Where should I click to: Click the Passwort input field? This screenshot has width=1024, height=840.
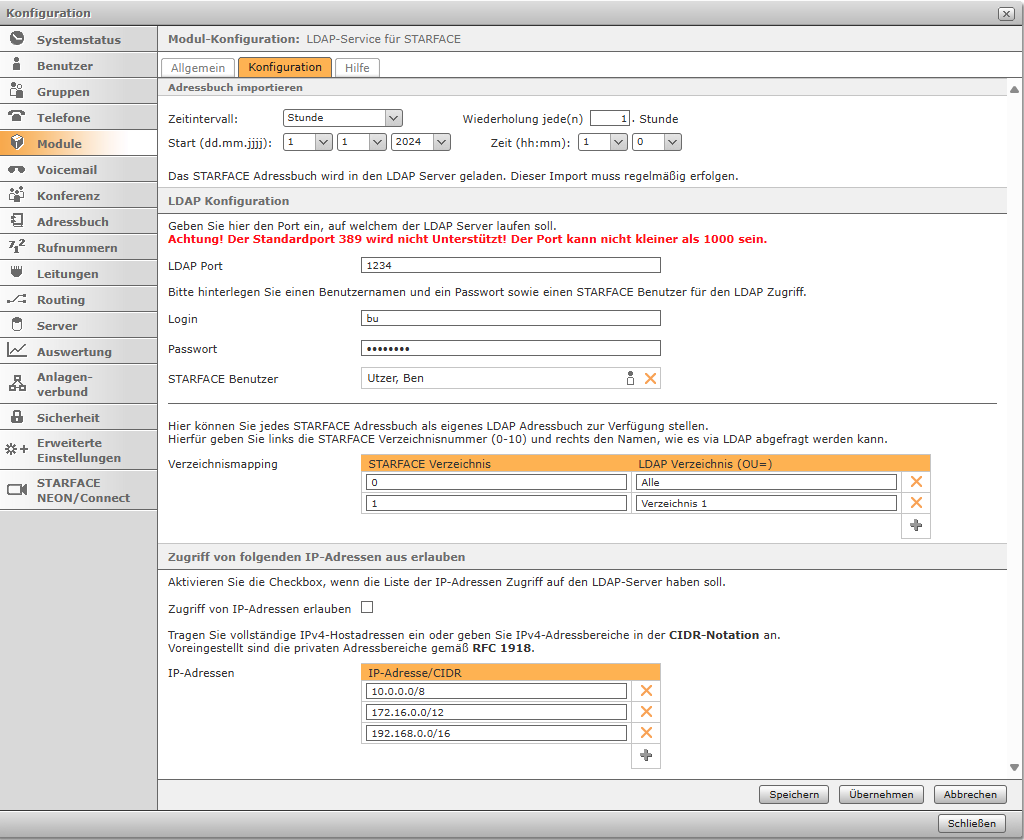tap(511, 348)
